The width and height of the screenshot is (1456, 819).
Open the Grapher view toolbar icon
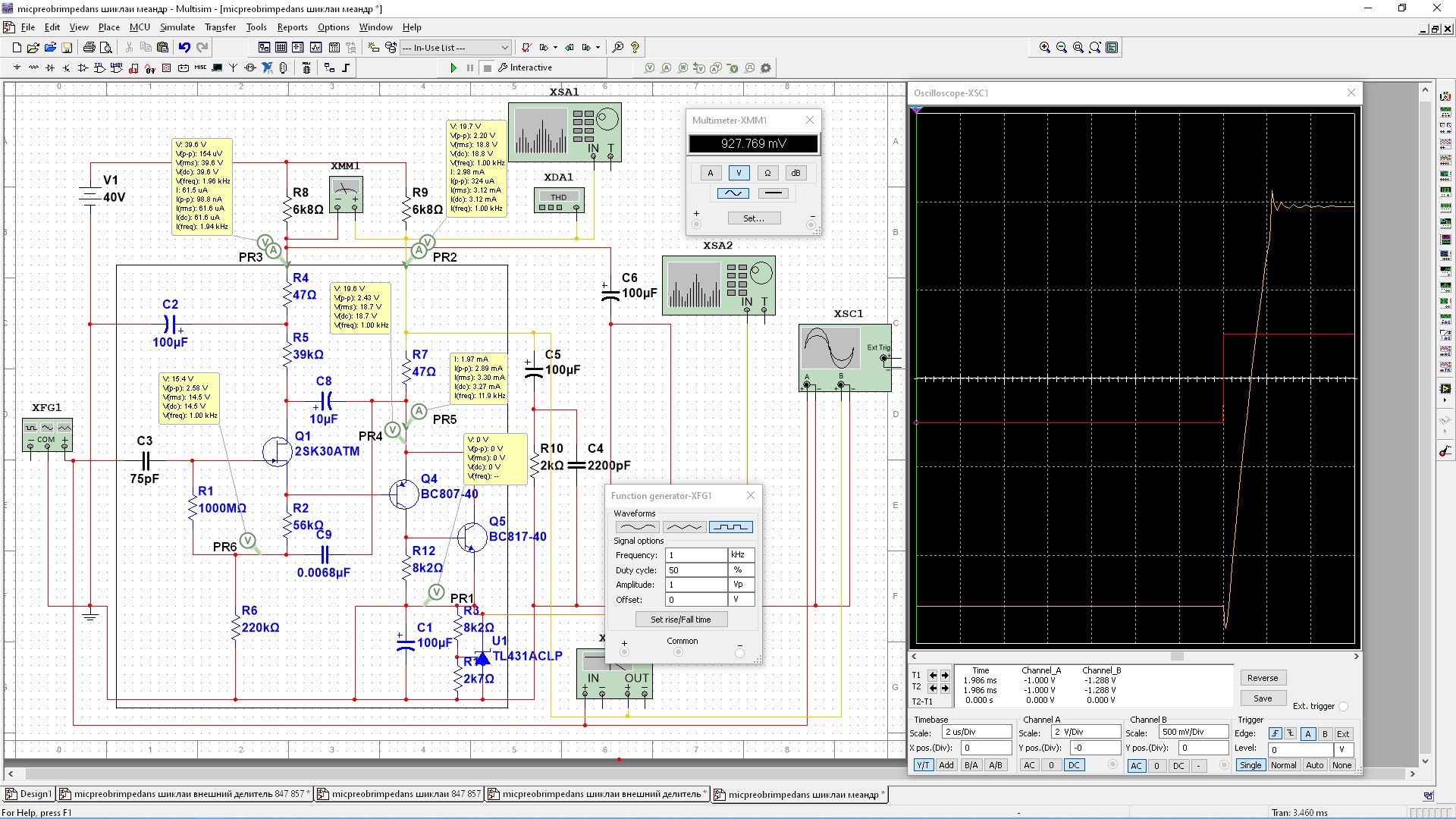315,47
